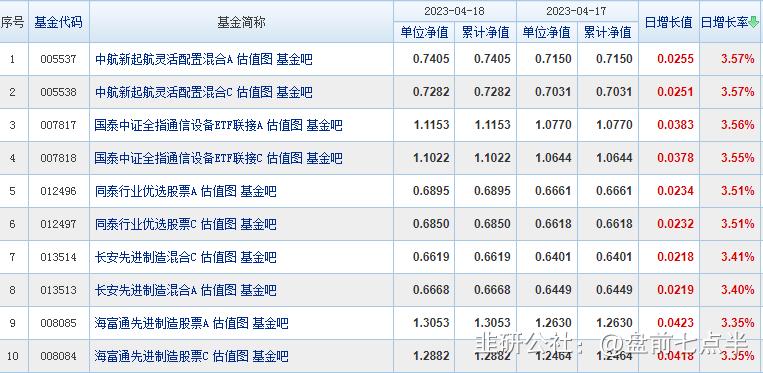Click fund code 013513
Screen dimensions: 763x373
point(58,290)
